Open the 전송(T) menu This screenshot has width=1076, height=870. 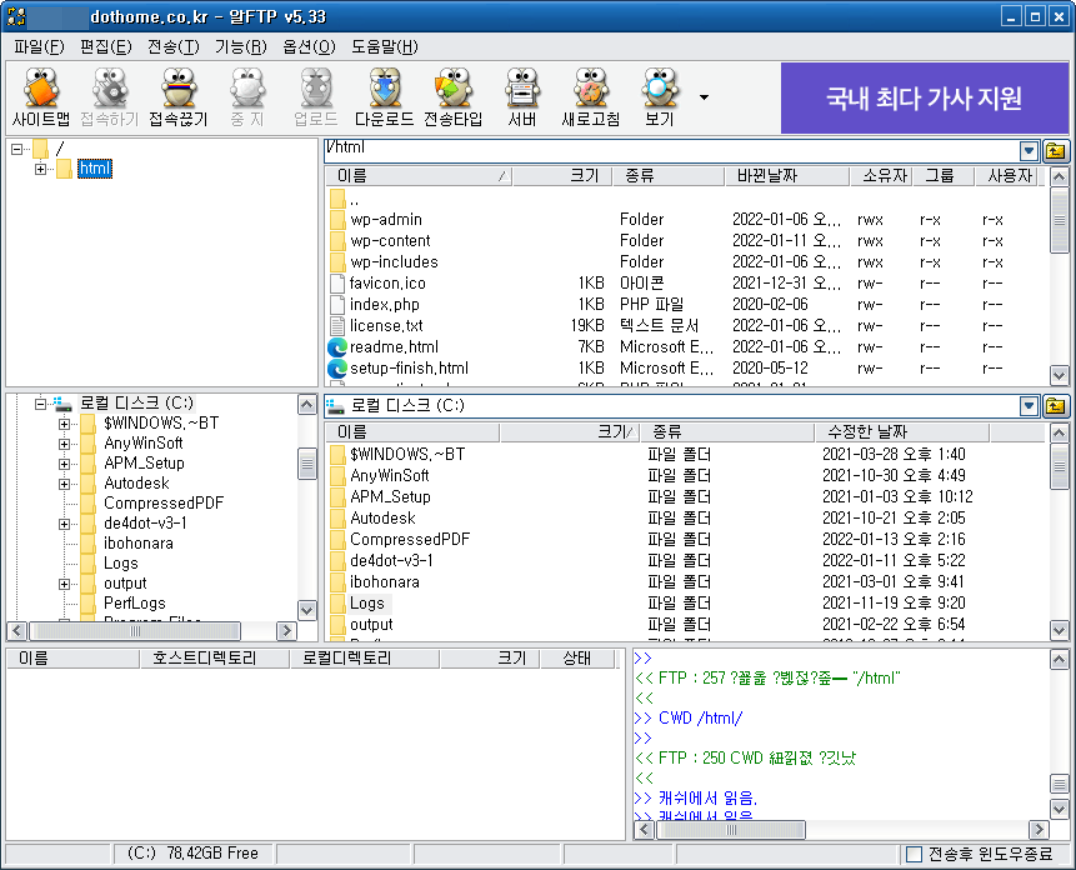(173, 47)
